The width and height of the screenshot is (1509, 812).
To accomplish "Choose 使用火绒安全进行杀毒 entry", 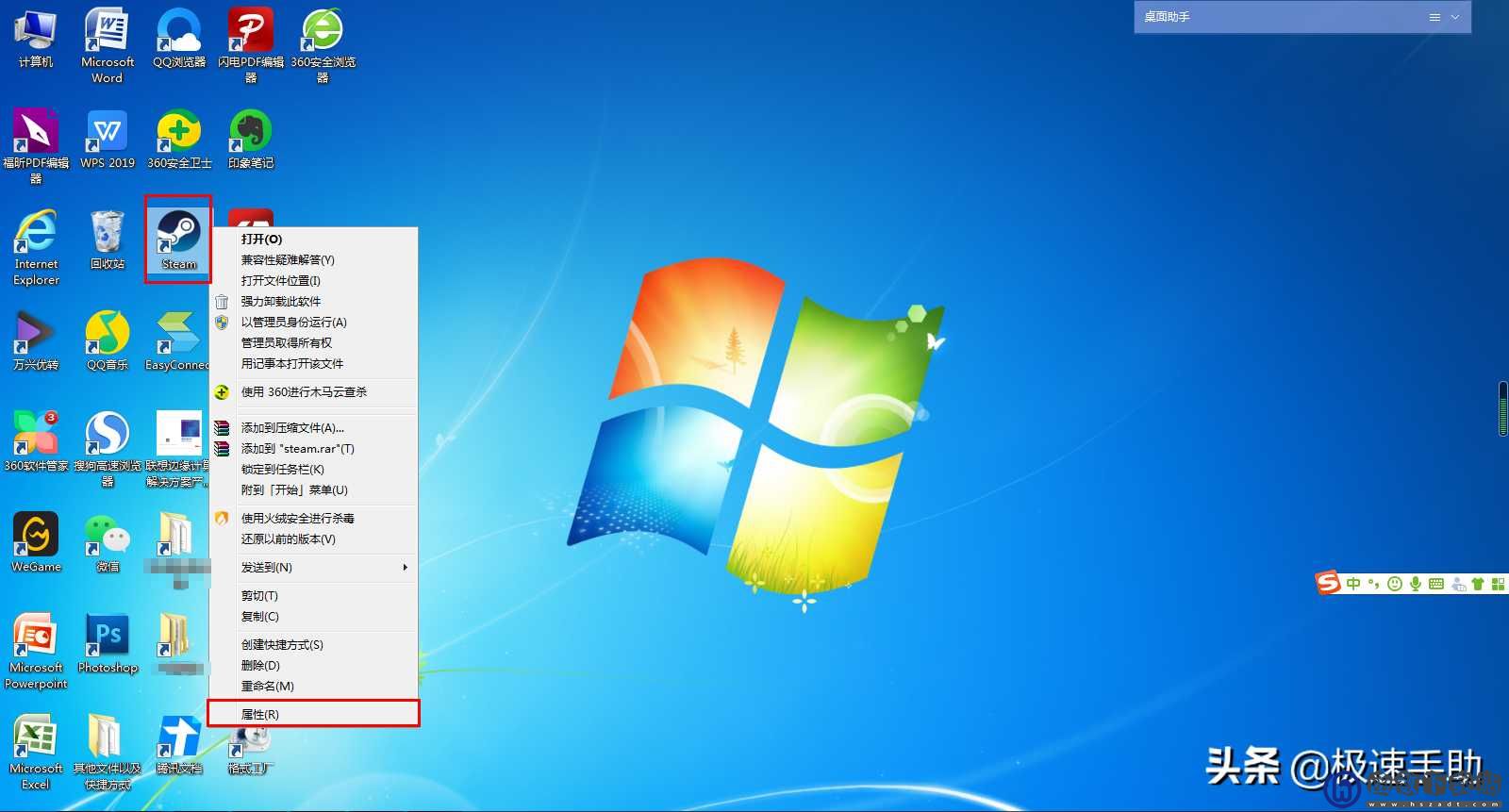I will click(x=314, y=519).
